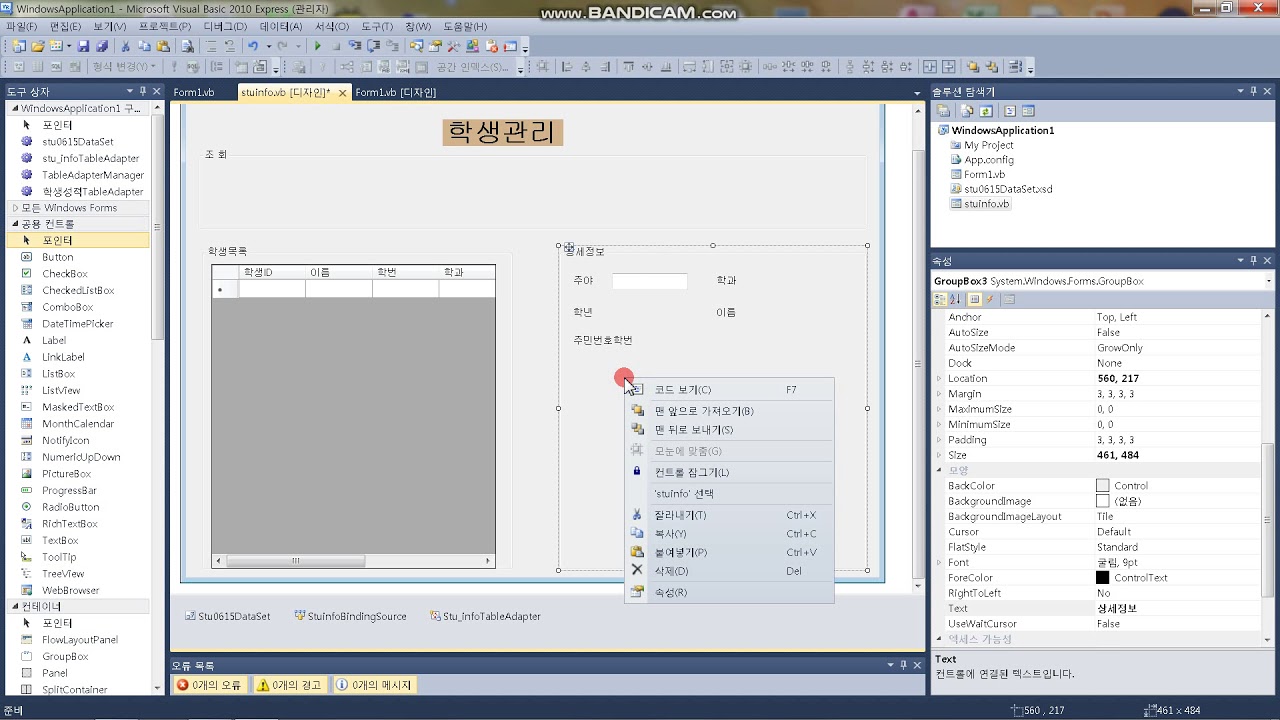This screenshot has height=720, width=1280.
Task: Click the 주야 textbox on the form
Action: coord(650,281)
